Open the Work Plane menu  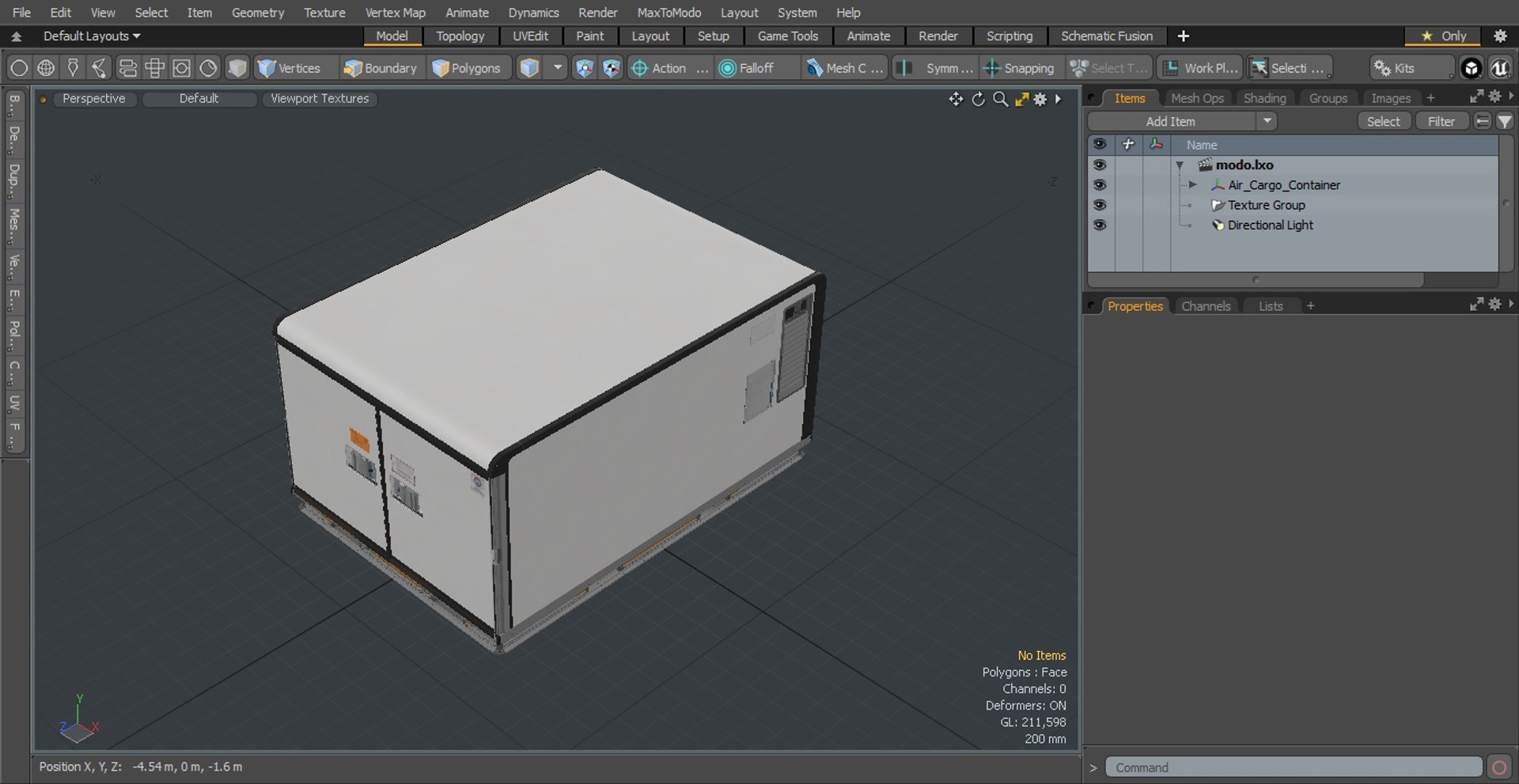tap(1199, 68)
